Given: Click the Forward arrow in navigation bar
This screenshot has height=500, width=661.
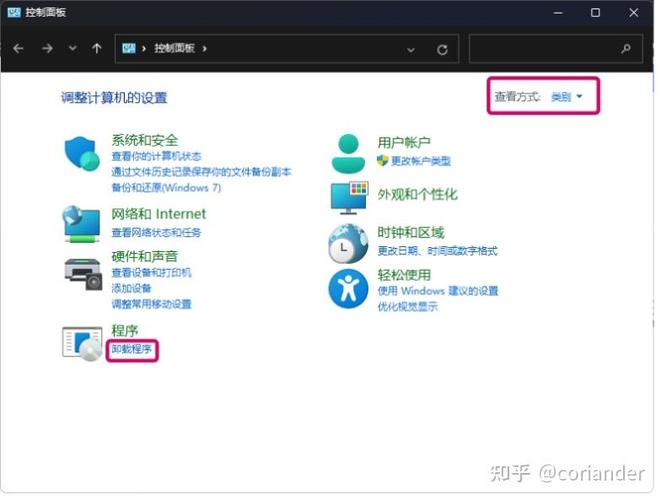Looking at the screenshot, I should click(x=47, y=48).
